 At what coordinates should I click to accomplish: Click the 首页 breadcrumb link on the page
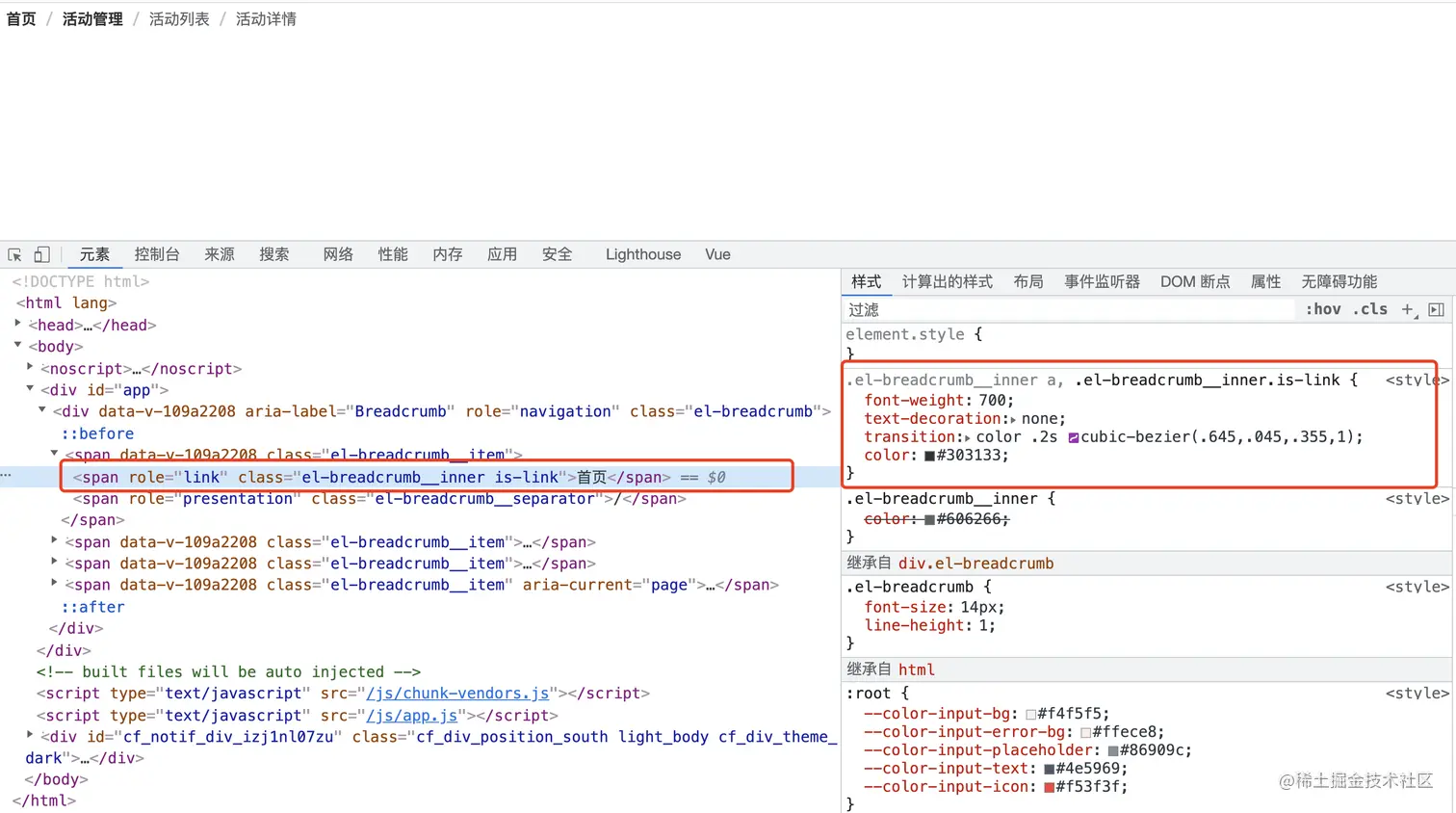point(21,19)
